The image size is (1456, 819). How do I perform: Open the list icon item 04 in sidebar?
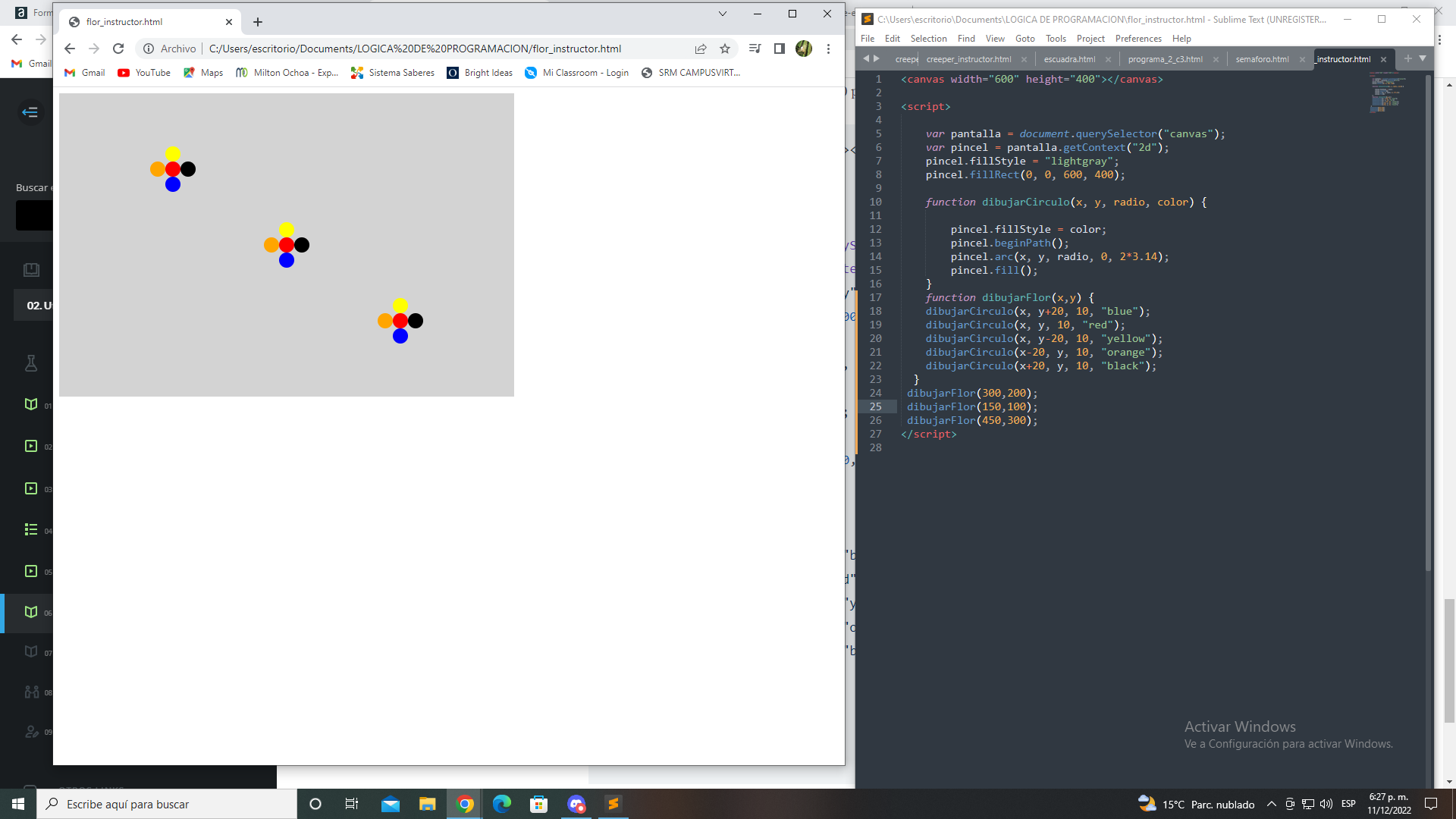[x=31, y=529]
